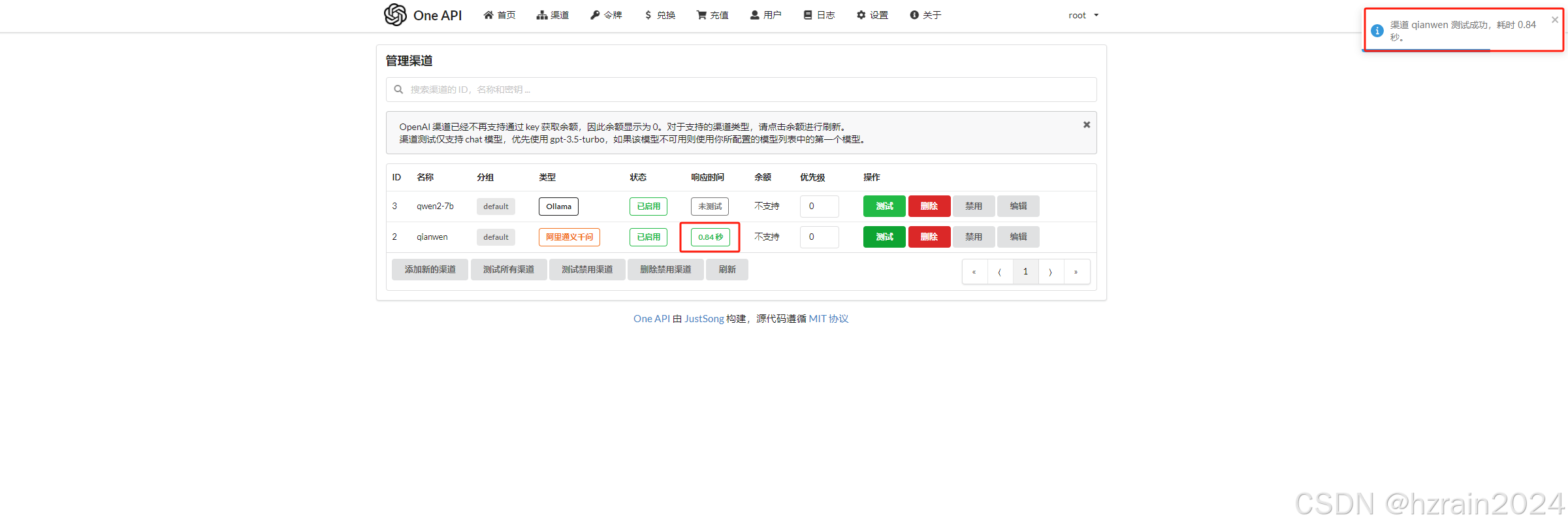1568x530 pixels.
Task: Click the qwen2-7b channel name
Action: pyautogui.click(x=435, y=206)
